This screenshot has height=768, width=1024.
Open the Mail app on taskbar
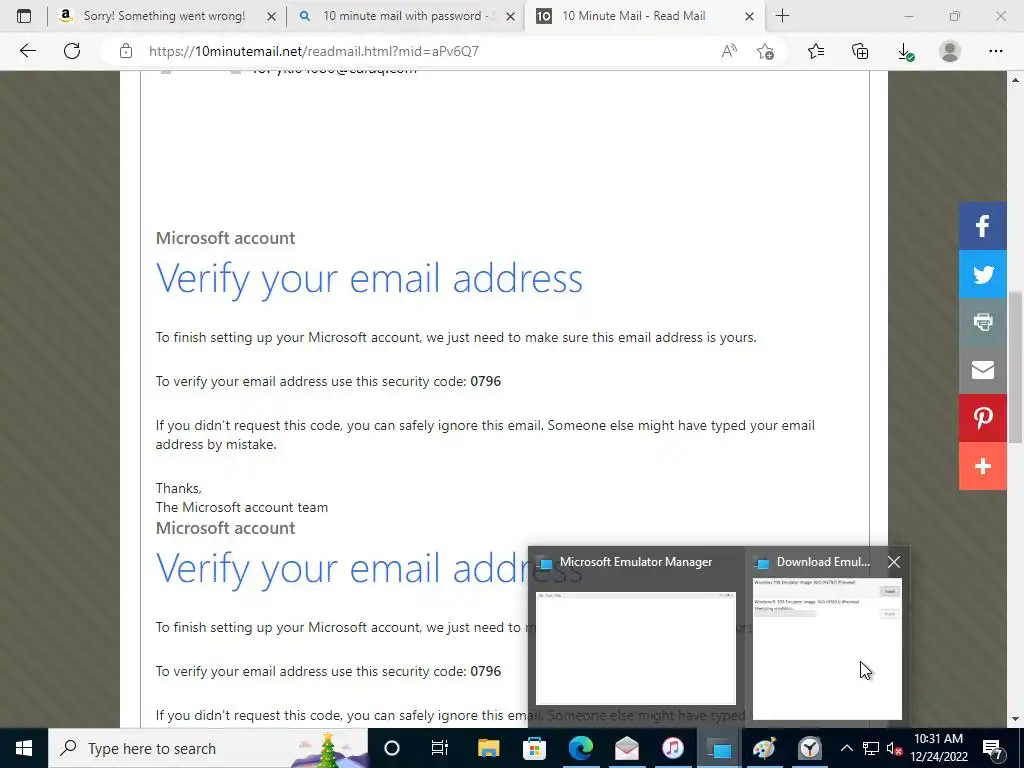click(626, 748)
